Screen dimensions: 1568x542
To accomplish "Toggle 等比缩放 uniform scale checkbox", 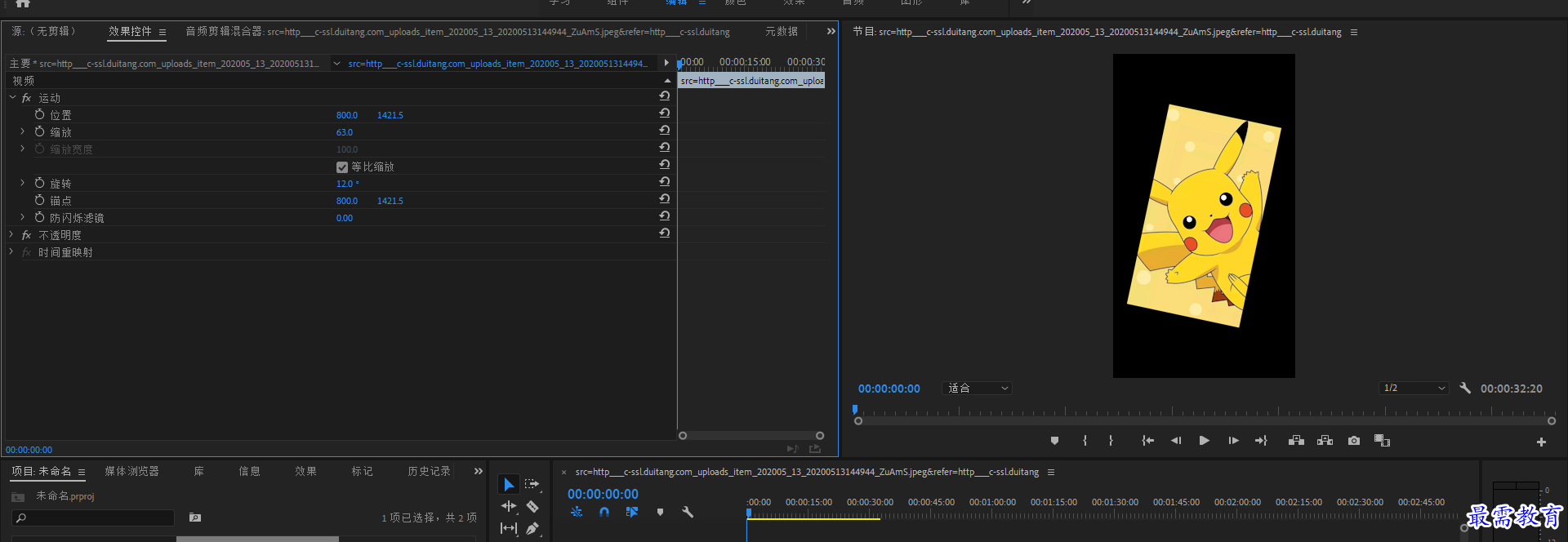I will (342, 167).
